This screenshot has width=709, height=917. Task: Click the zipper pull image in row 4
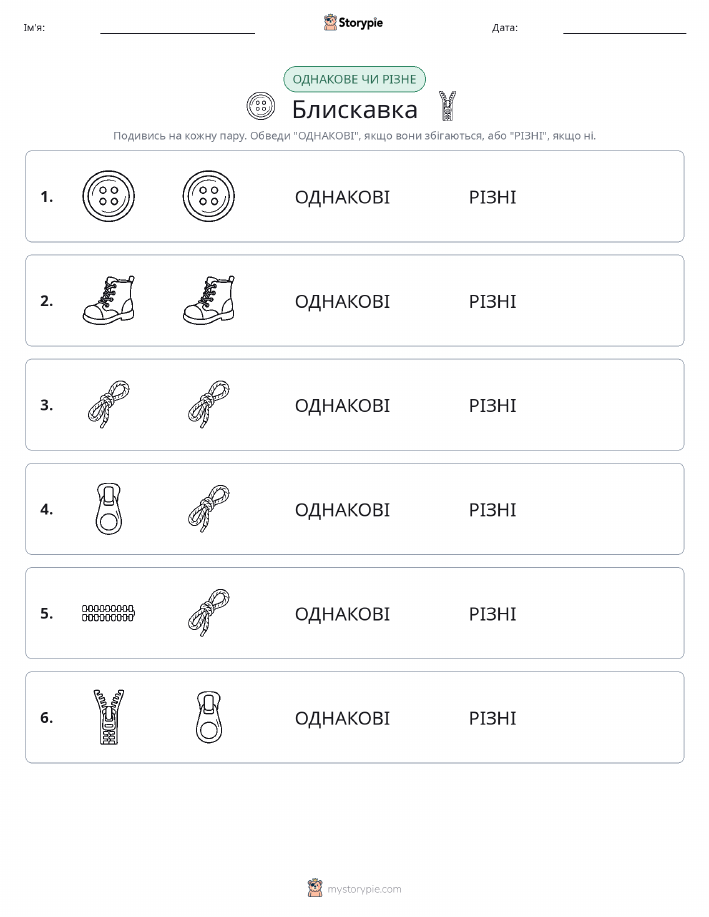108,509
